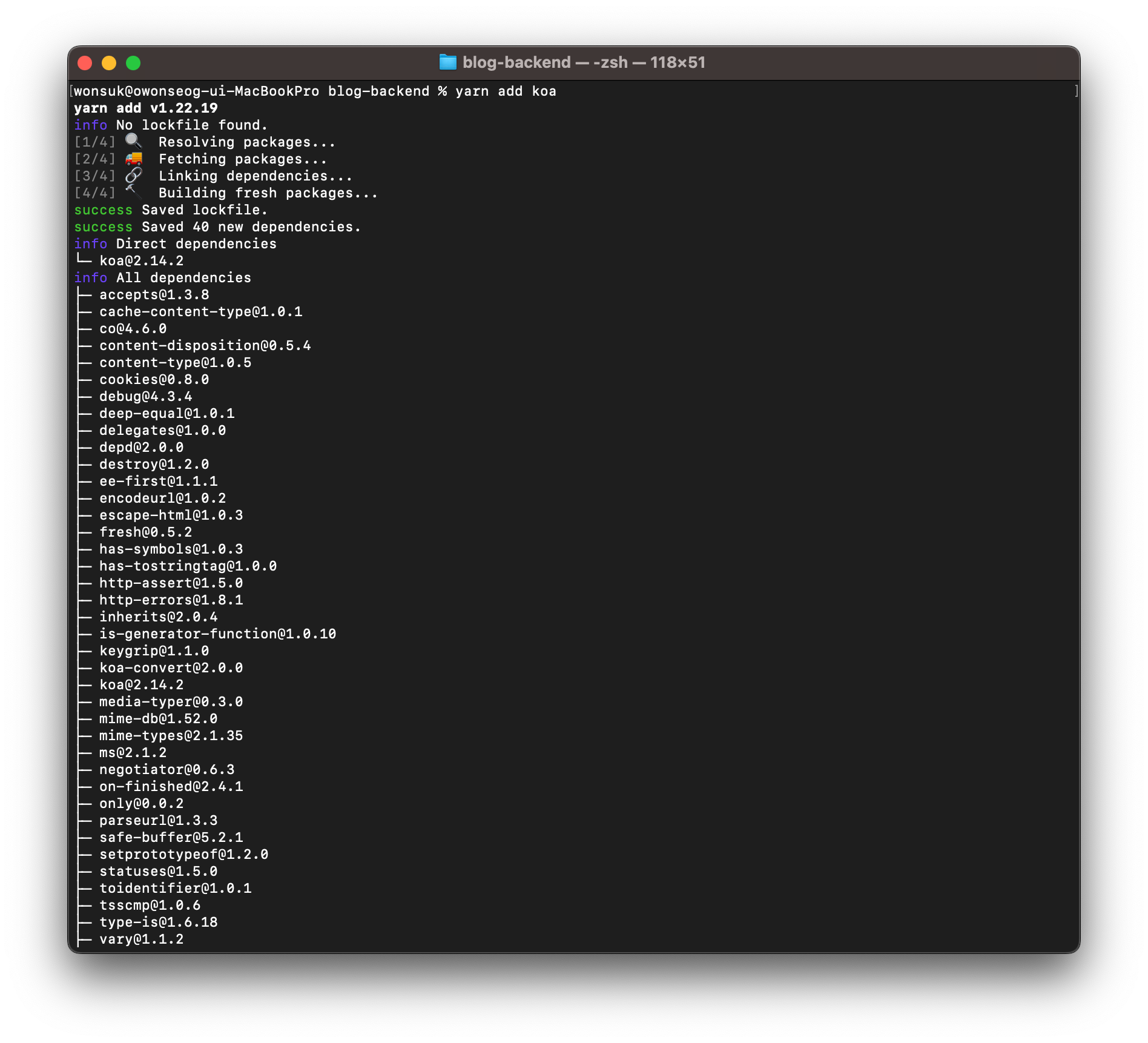Click the red close window button
Viewport: 1148px width, 1043px height.
pos(85,63)
